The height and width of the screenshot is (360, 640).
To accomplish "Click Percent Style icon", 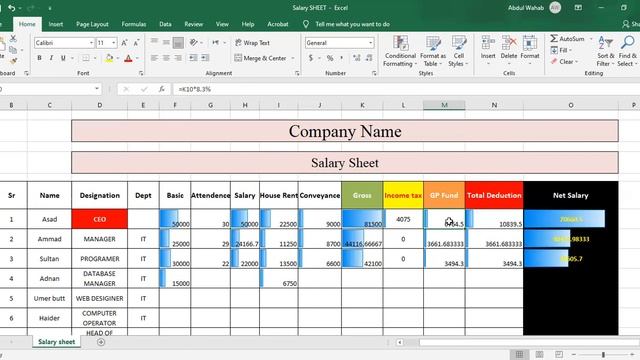I will (330, 58).
